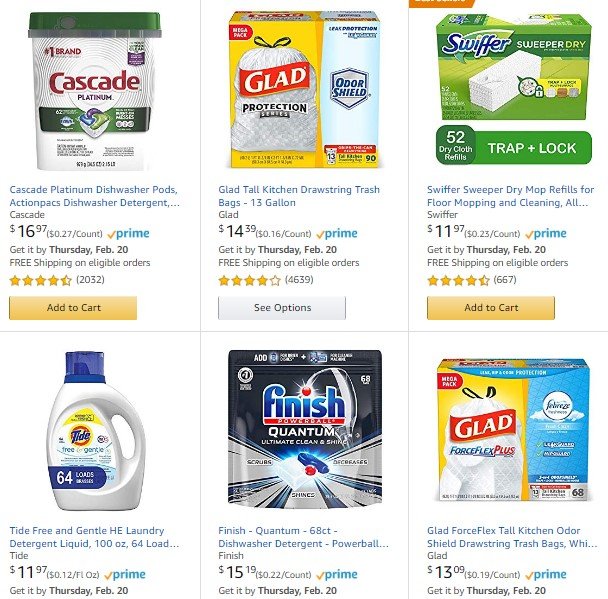Add Swiffer Sweeper refills to cart
This screenshot has width=608, height=599.
[491, 308]
